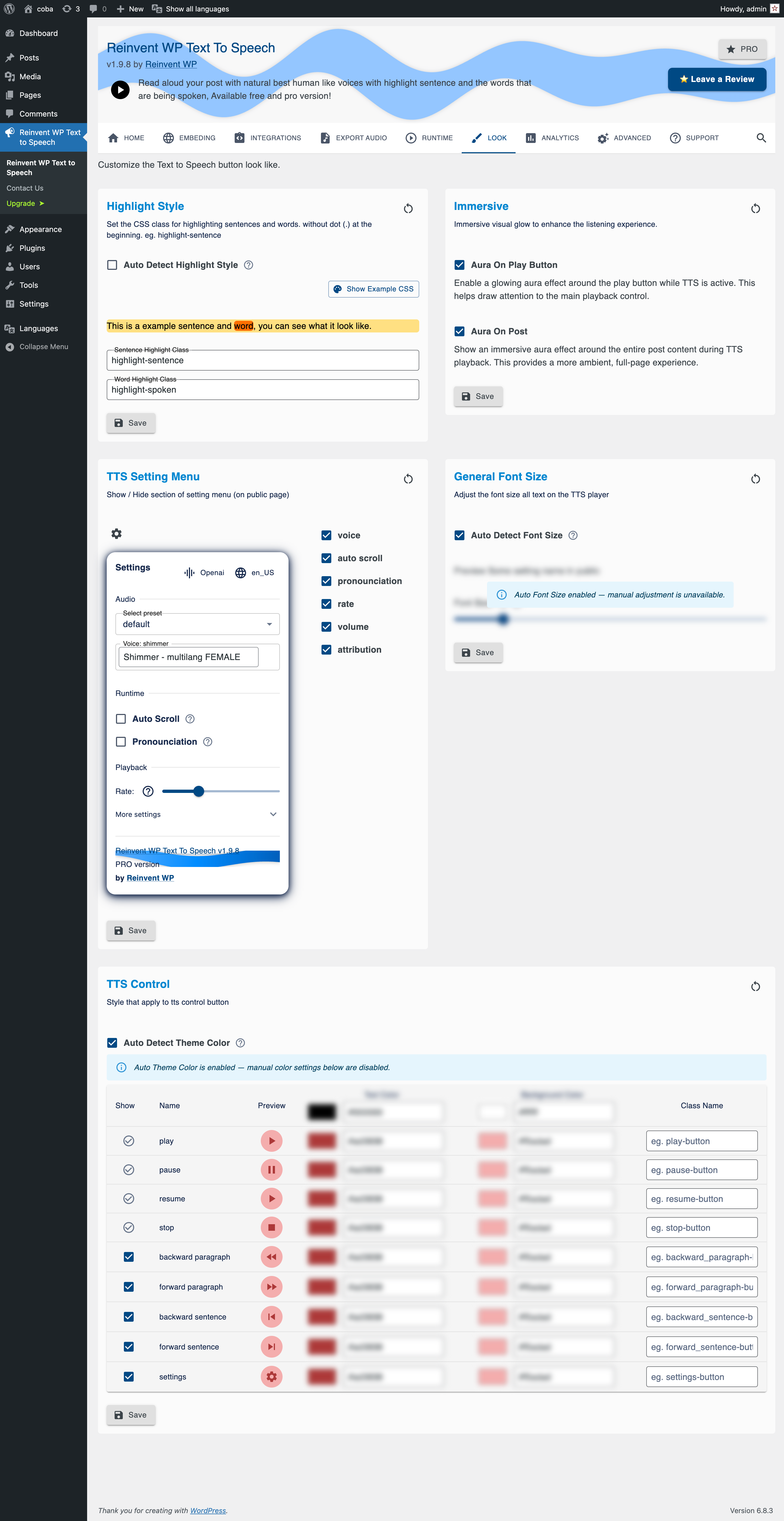
Task: Enable Auto Detect Highlight Style
Action: coord(112,265)
